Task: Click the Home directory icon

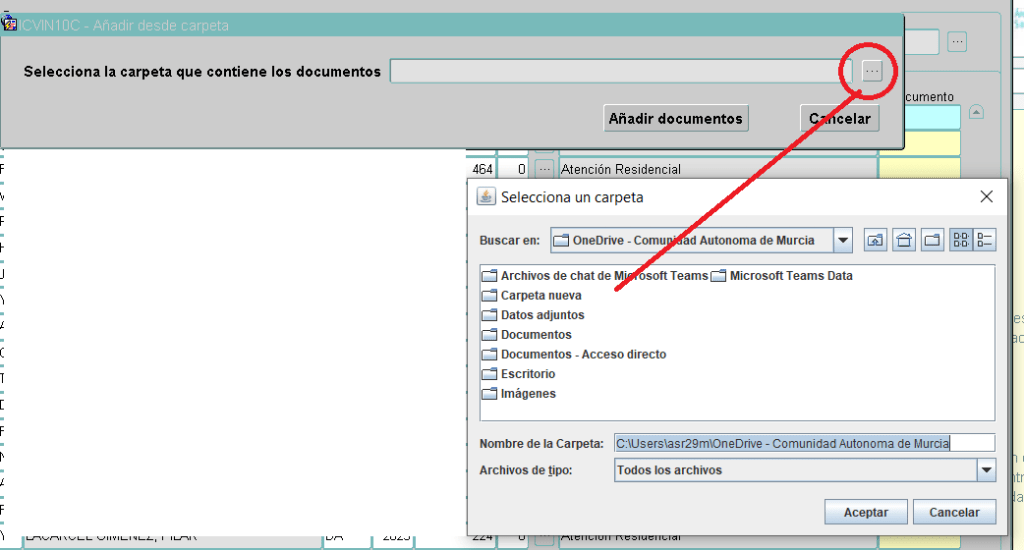Action: [904, 240]
